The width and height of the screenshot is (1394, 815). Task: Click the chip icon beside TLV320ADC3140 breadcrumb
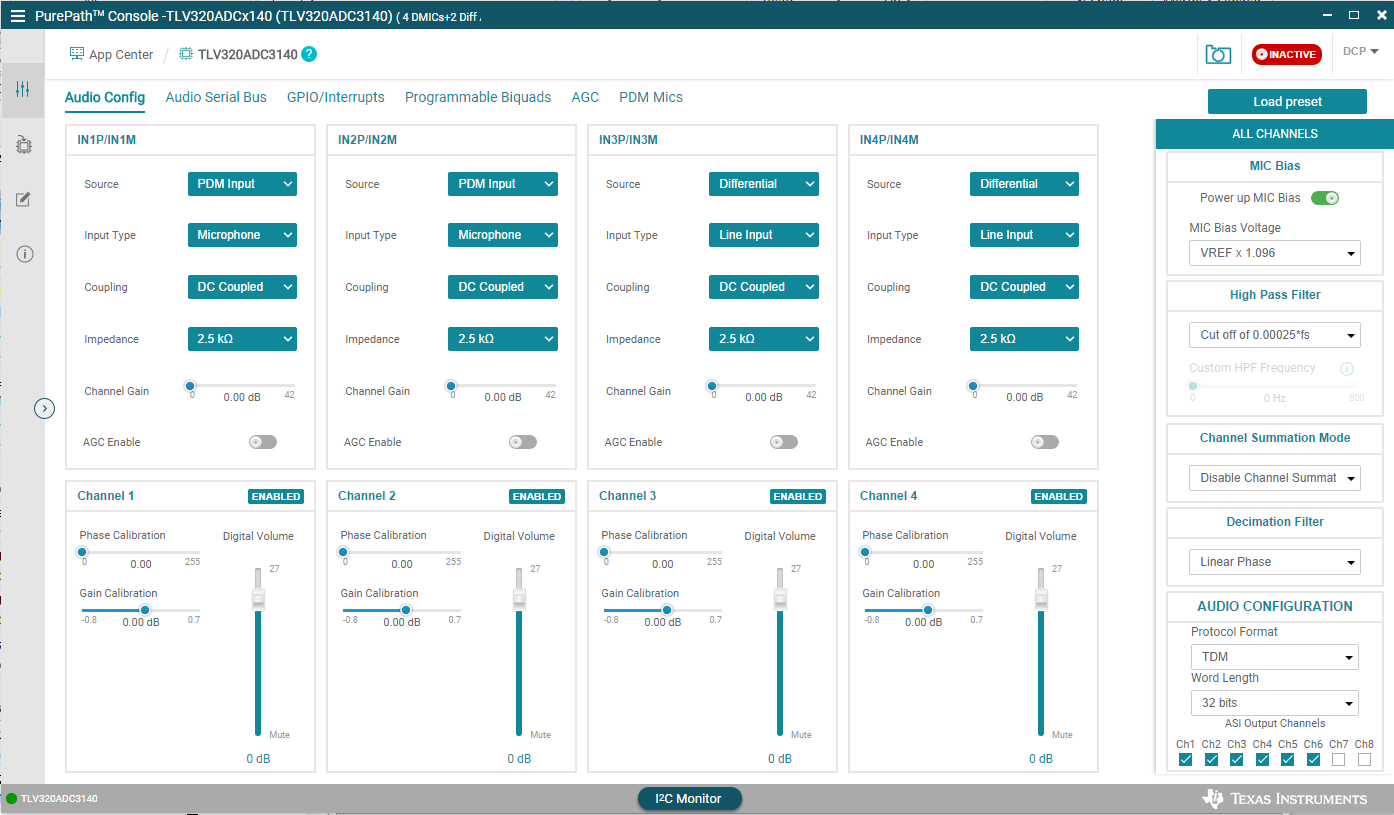click(186, 54)
